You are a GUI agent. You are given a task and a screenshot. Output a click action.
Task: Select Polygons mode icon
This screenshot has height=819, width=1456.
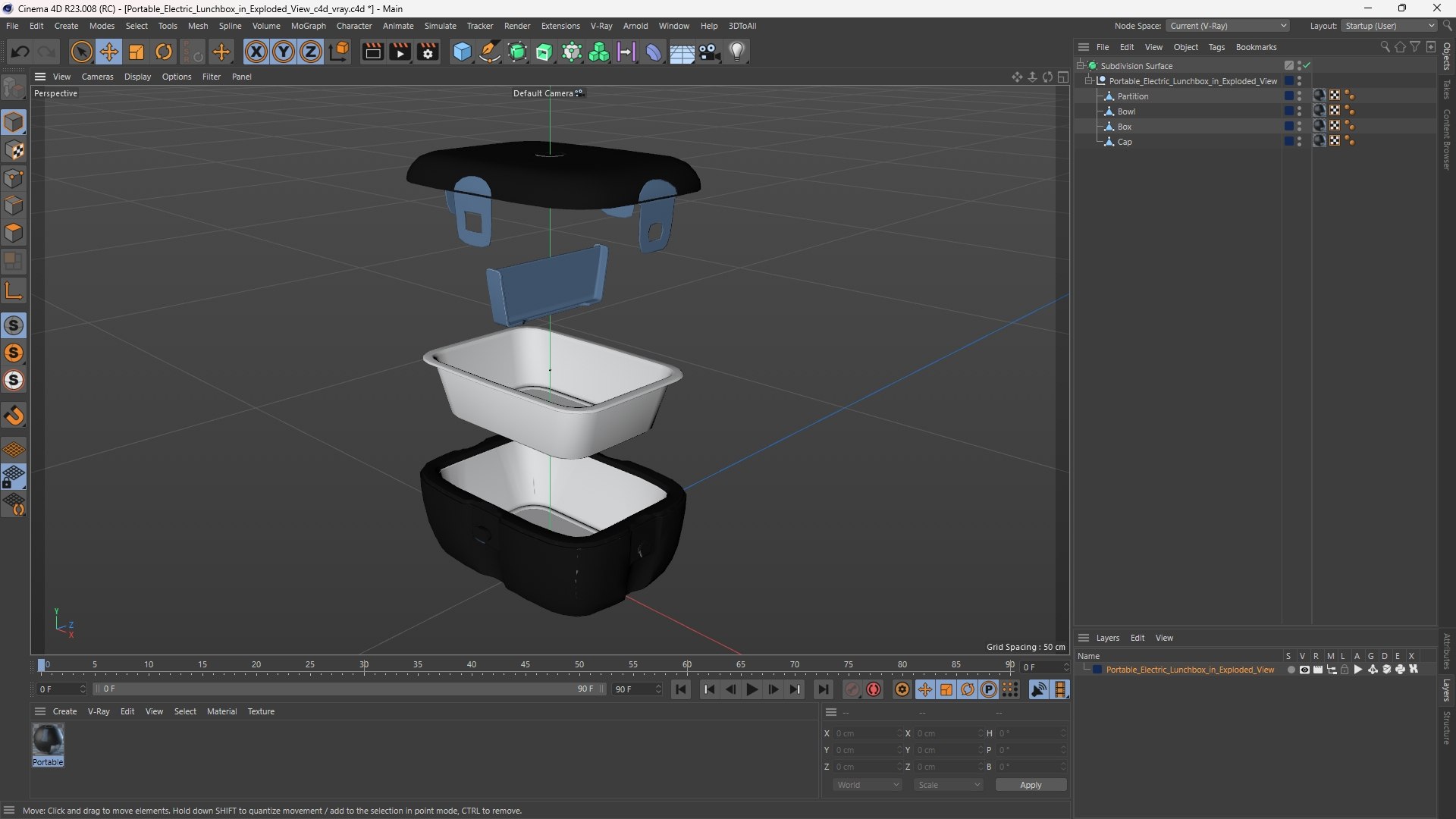pyautogui.click(x=14, y=233)
